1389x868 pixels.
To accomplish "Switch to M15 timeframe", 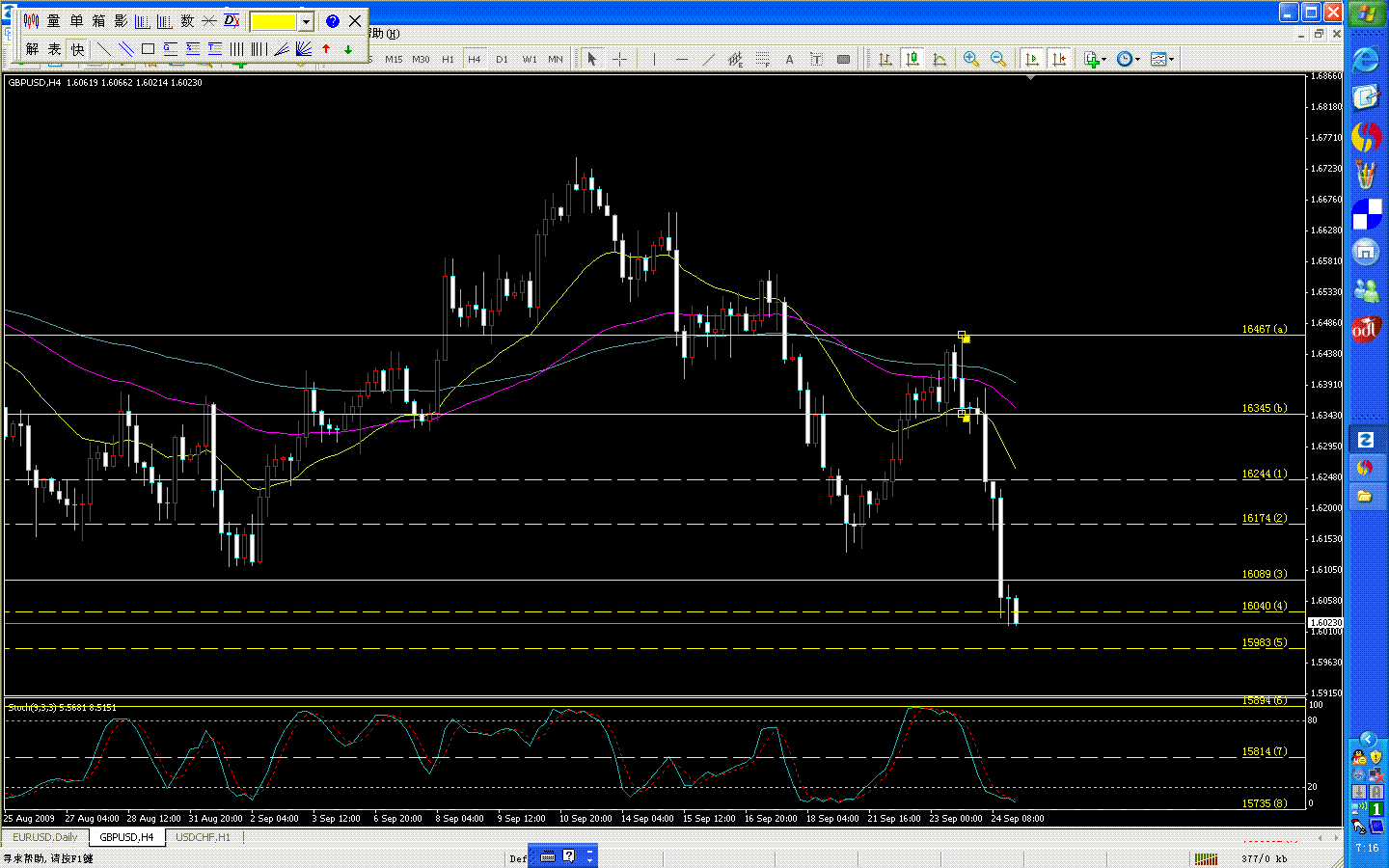I will pos(394,60).
